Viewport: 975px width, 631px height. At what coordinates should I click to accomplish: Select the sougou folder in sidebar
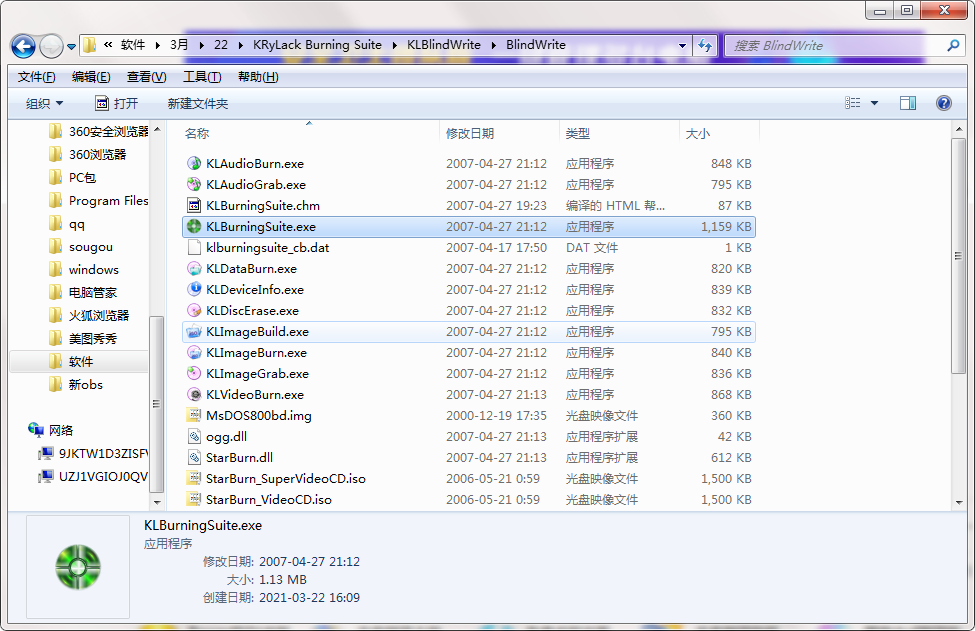pos(81,246)
